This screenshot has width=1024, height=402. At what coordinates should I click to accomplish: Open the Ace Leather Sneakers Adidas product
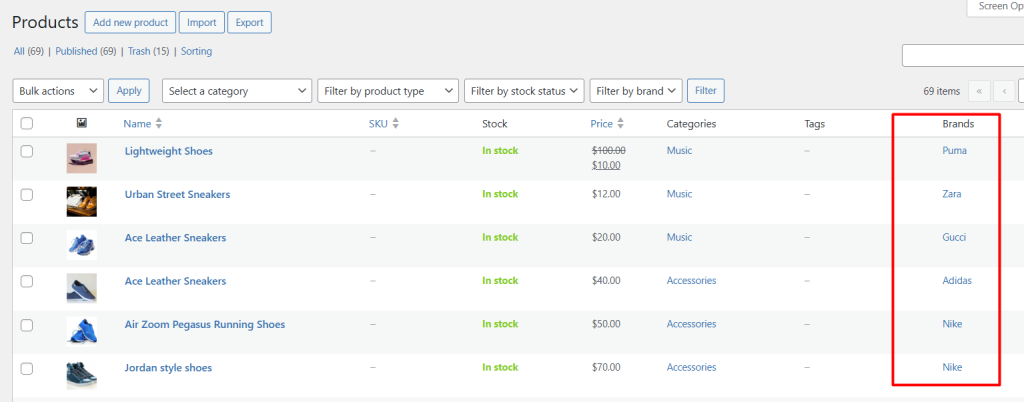click(175, 281)
